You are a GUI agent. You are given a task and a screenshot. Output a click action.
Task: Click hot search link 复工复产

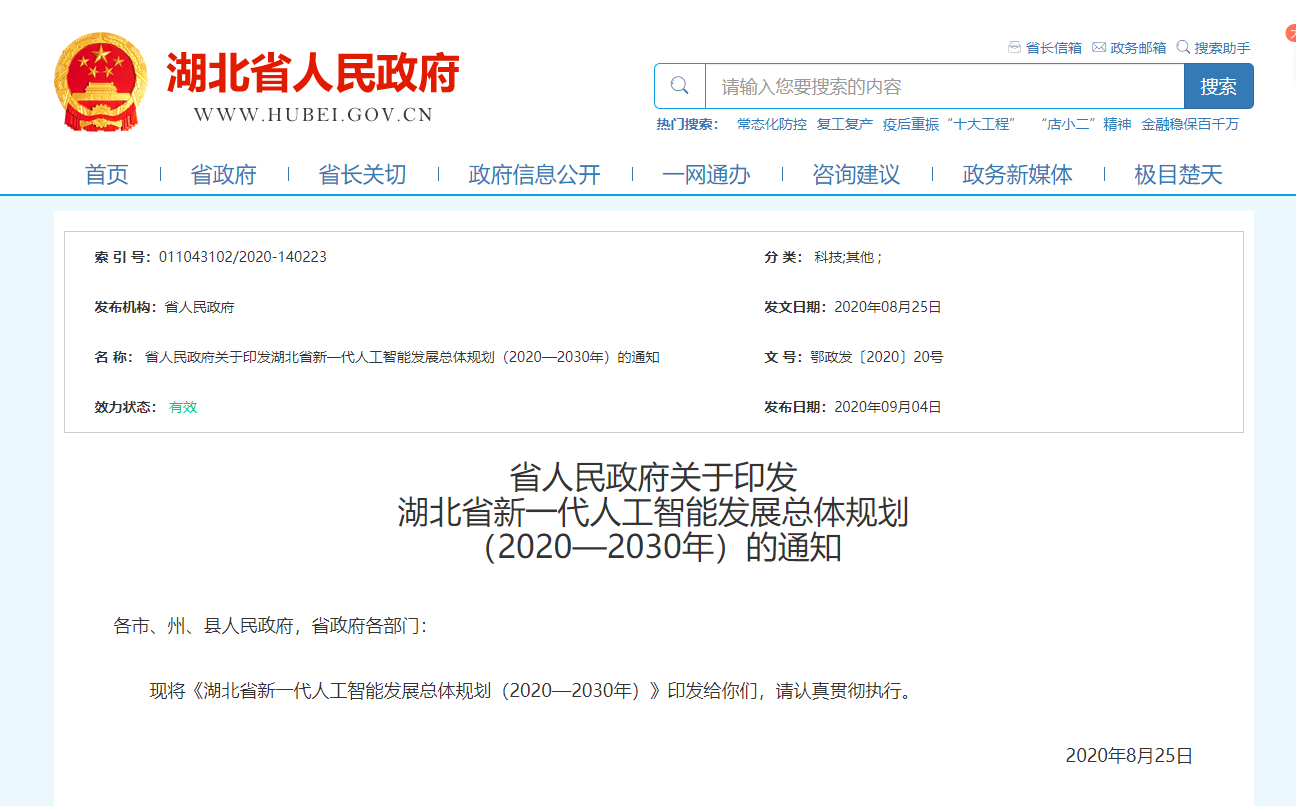845,125
